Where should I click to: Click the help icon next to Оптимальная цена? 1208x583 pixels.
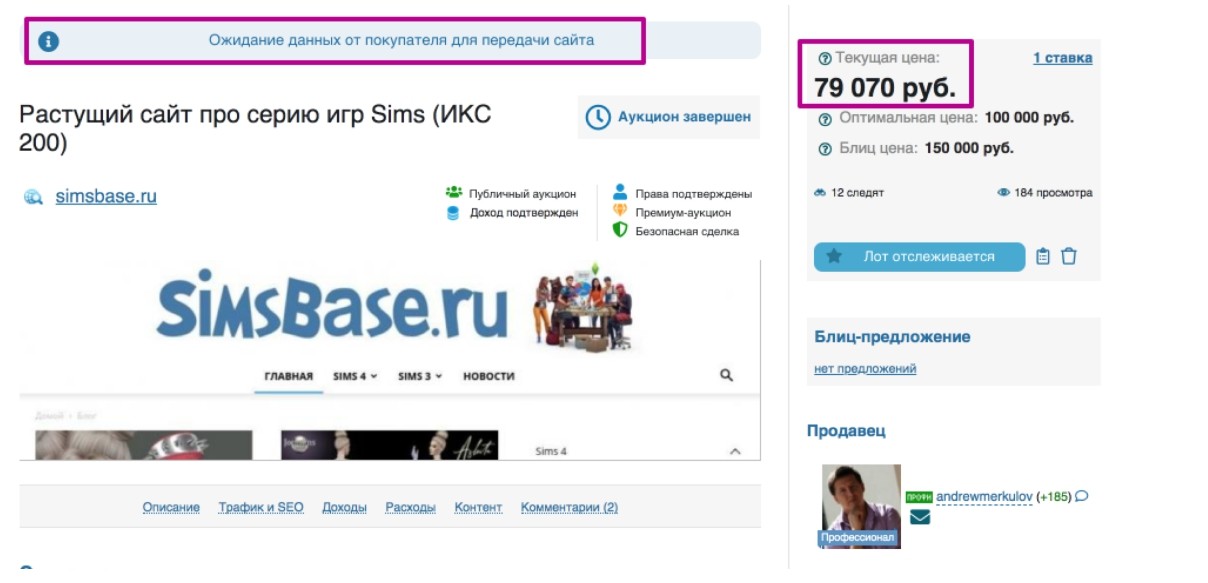point(825,118)
